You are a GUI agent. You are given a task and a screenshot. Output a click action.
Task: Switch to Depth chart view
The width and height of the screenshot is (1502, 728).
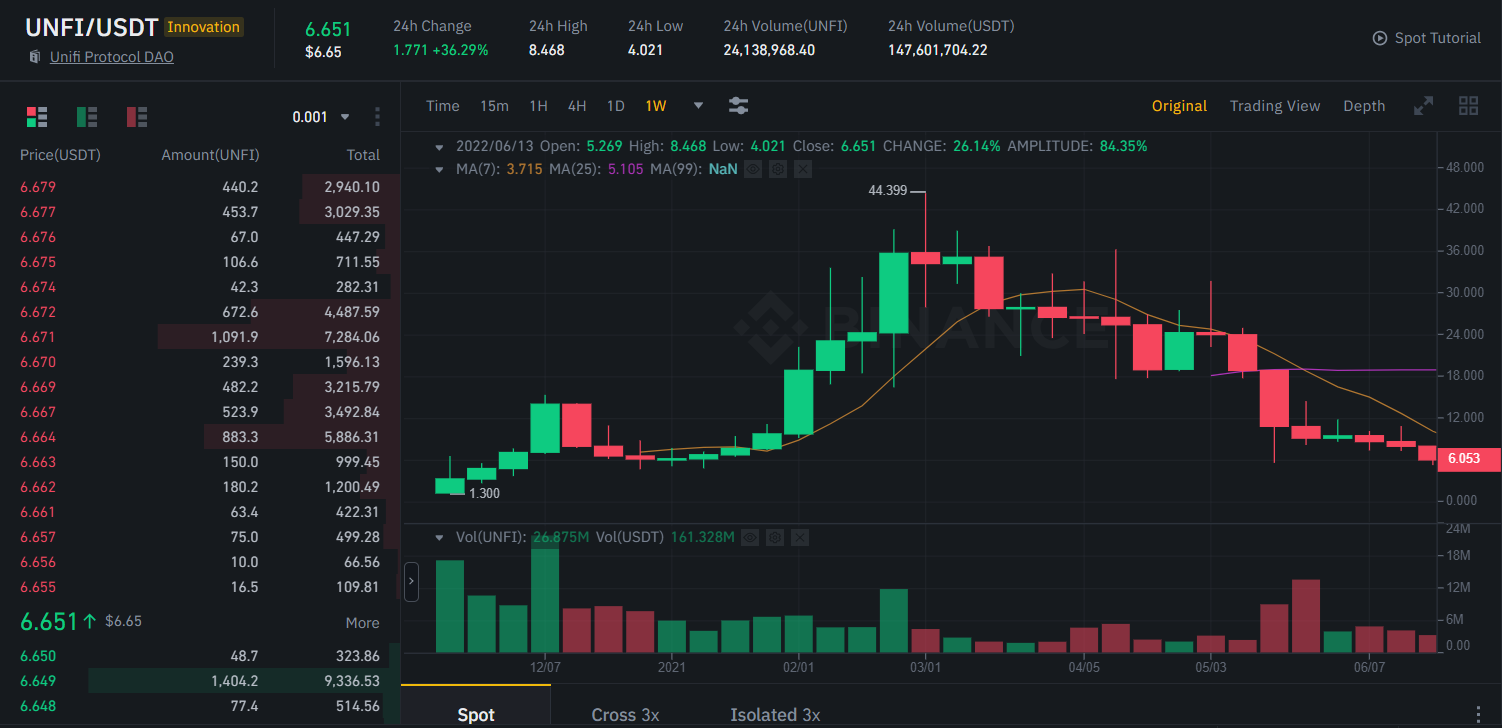pyautogui.click(x=1364, y=106)
